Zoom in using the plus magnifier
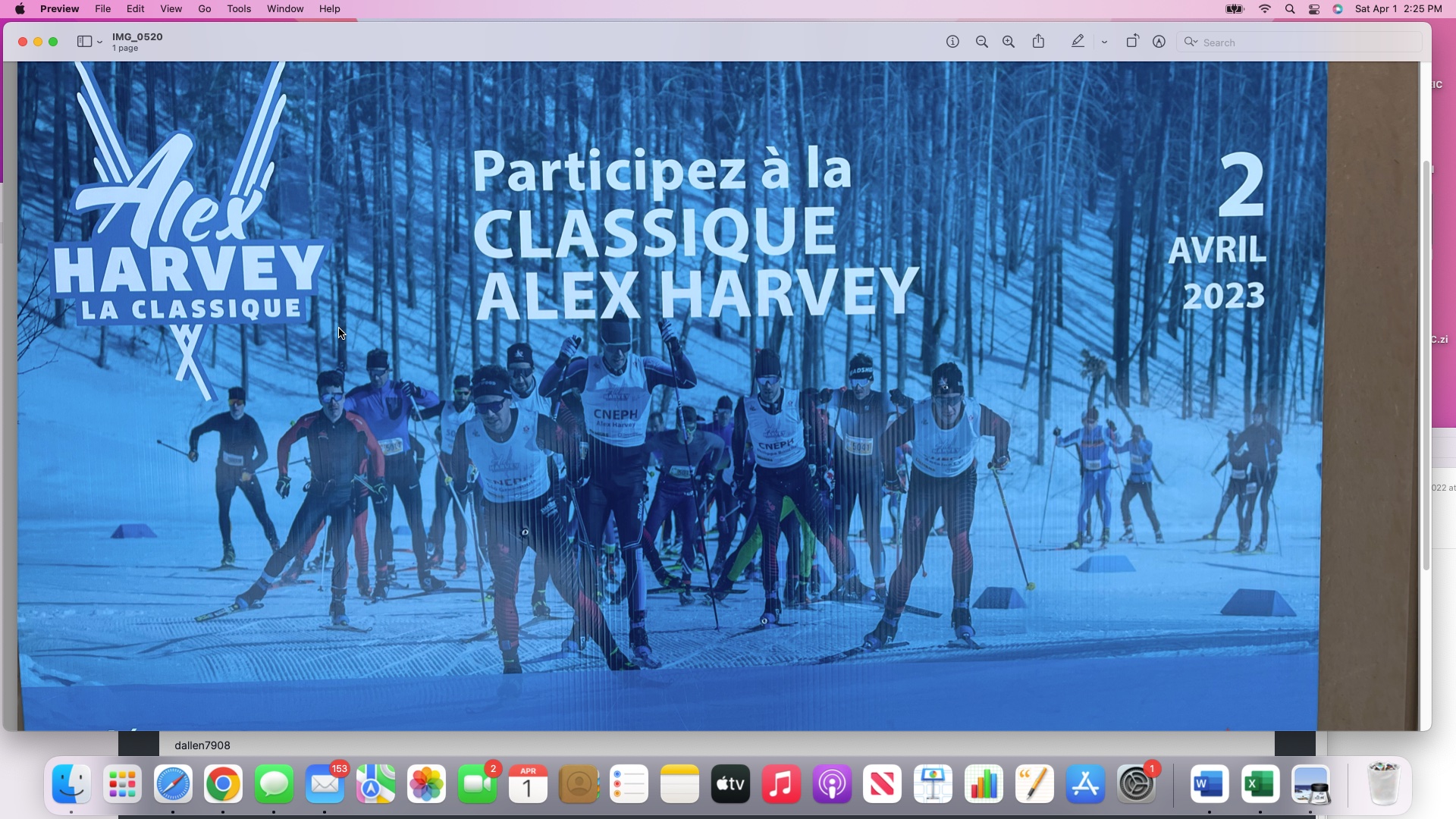This screenshot has width=1456, height=819. [1009, 42]
